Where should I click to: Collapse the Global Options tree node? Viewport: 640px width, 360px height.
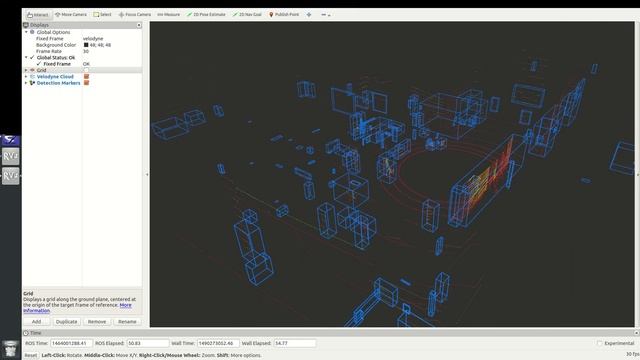coord(26,32)
